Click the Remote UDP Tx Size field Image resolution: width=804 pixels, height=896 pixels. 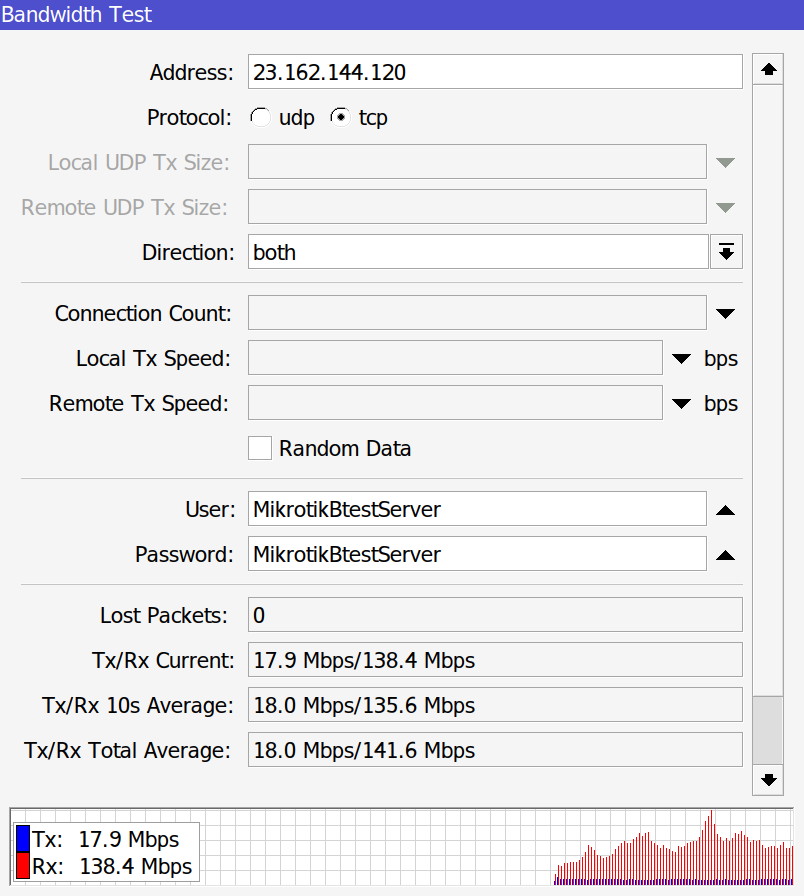[477, 207]
